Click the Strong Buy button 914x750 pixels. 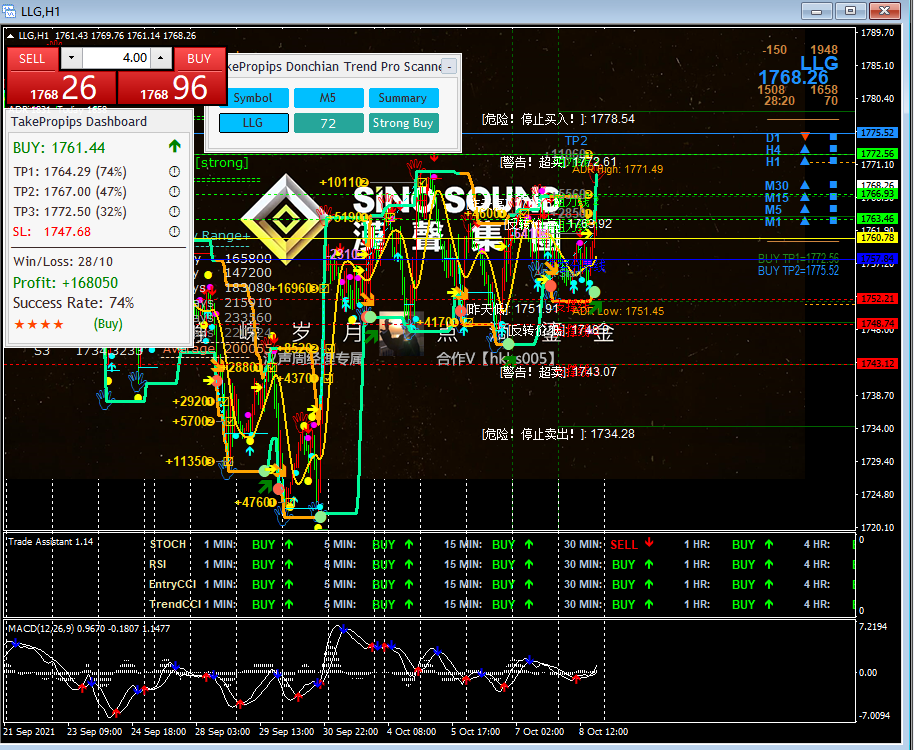tap(403, 123)
